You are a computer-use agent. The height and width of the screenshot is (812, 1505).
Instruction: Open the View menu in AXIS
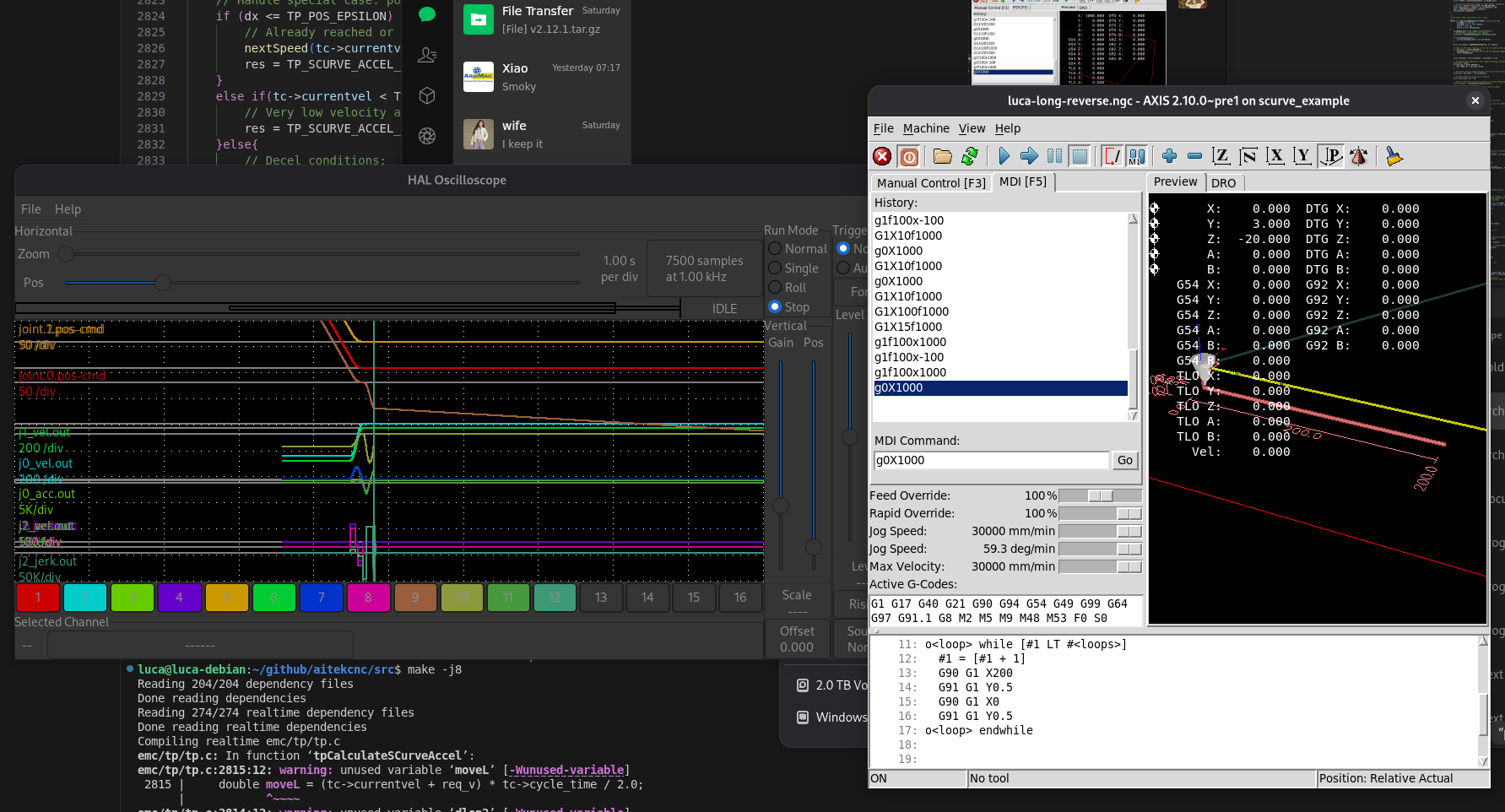(x=972, y=128)
